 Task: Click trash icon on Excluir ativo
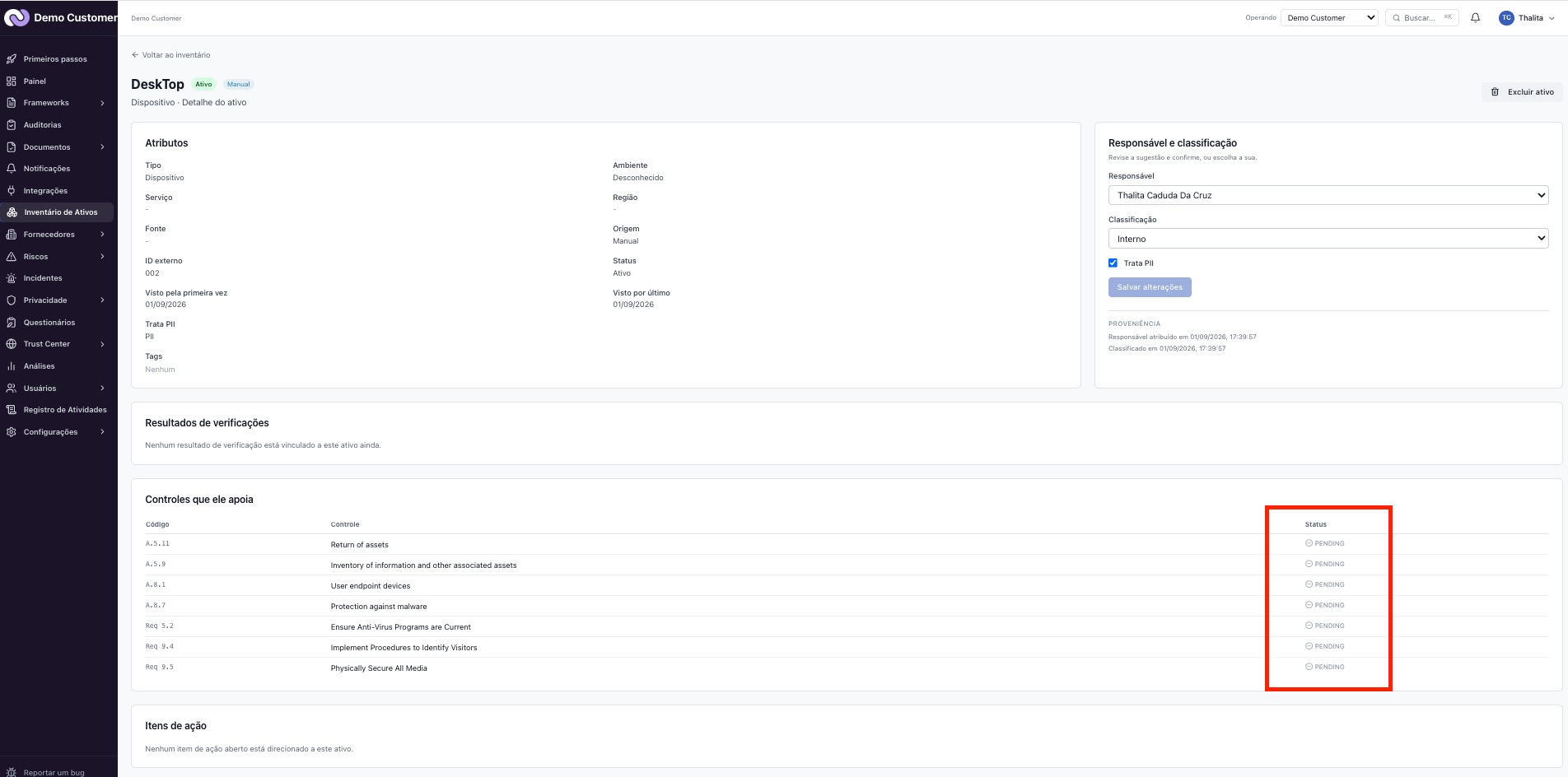[x=1495, y=92]
